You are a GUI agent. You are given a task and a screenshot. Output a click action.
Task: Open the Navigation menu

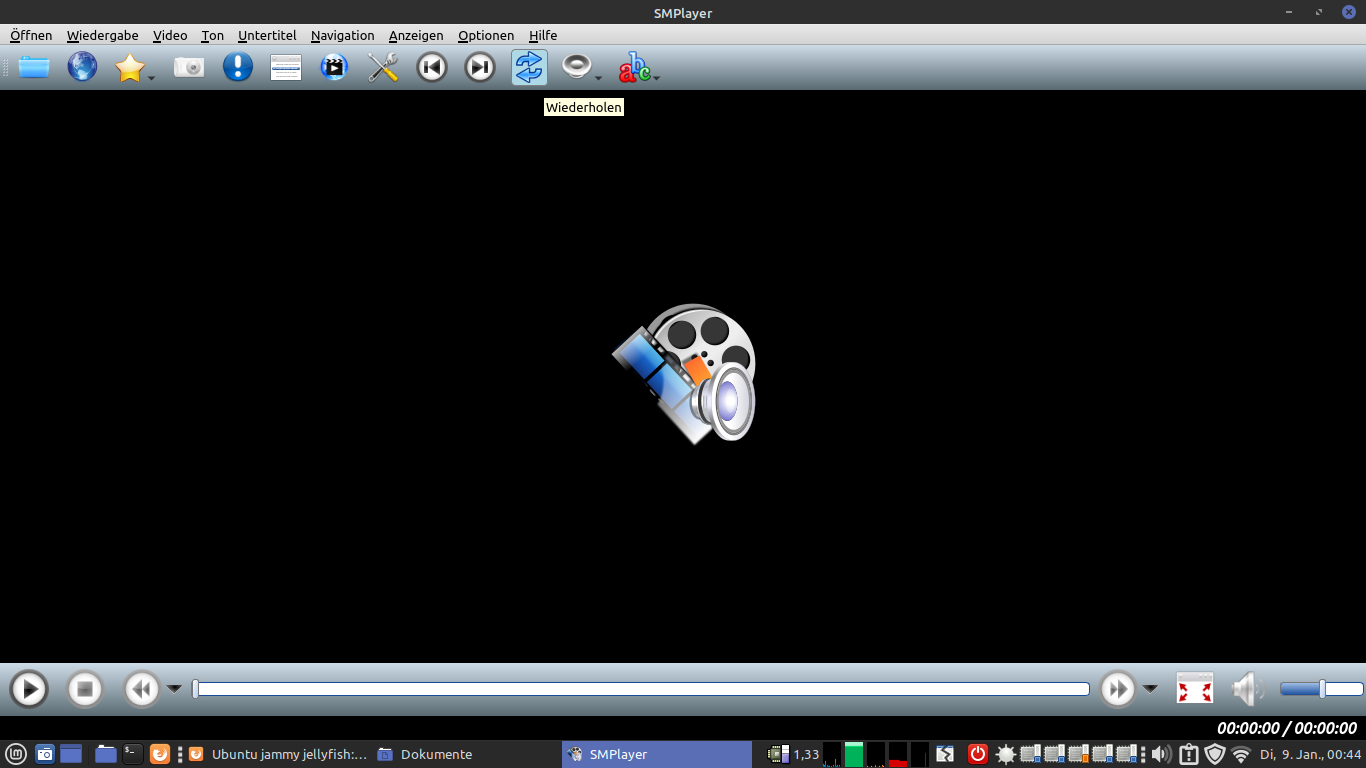coord(342,35)
